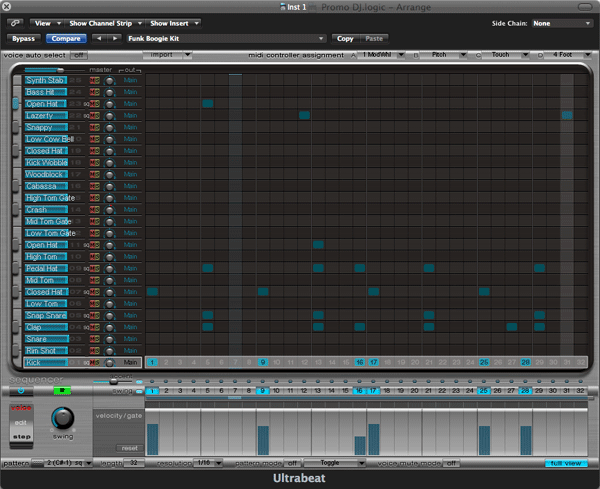600x489 pixels.
Task: Click the pattern length field 32
Action: [x=134, y=463]
